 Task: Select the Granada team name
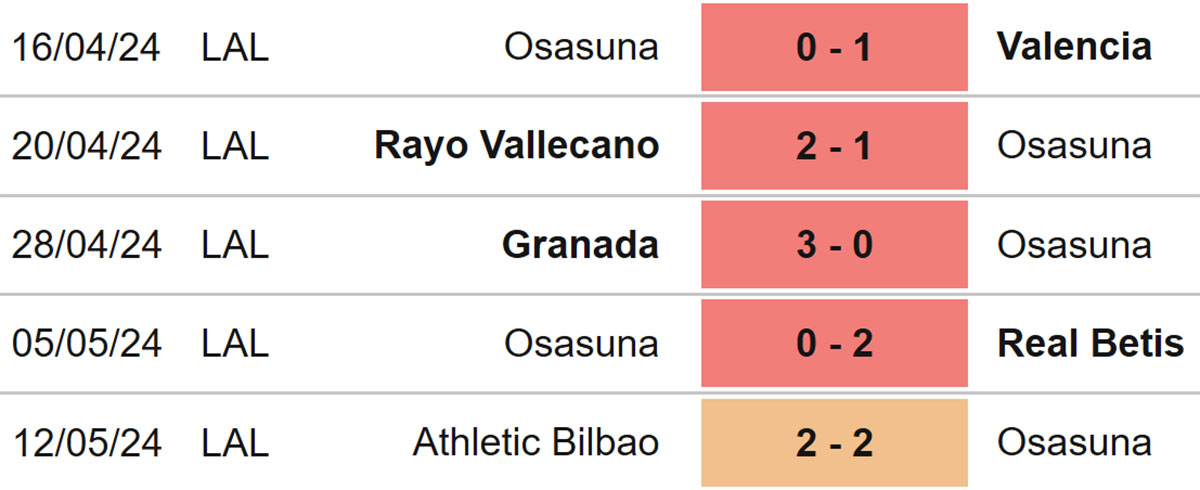tap(580, 245)
